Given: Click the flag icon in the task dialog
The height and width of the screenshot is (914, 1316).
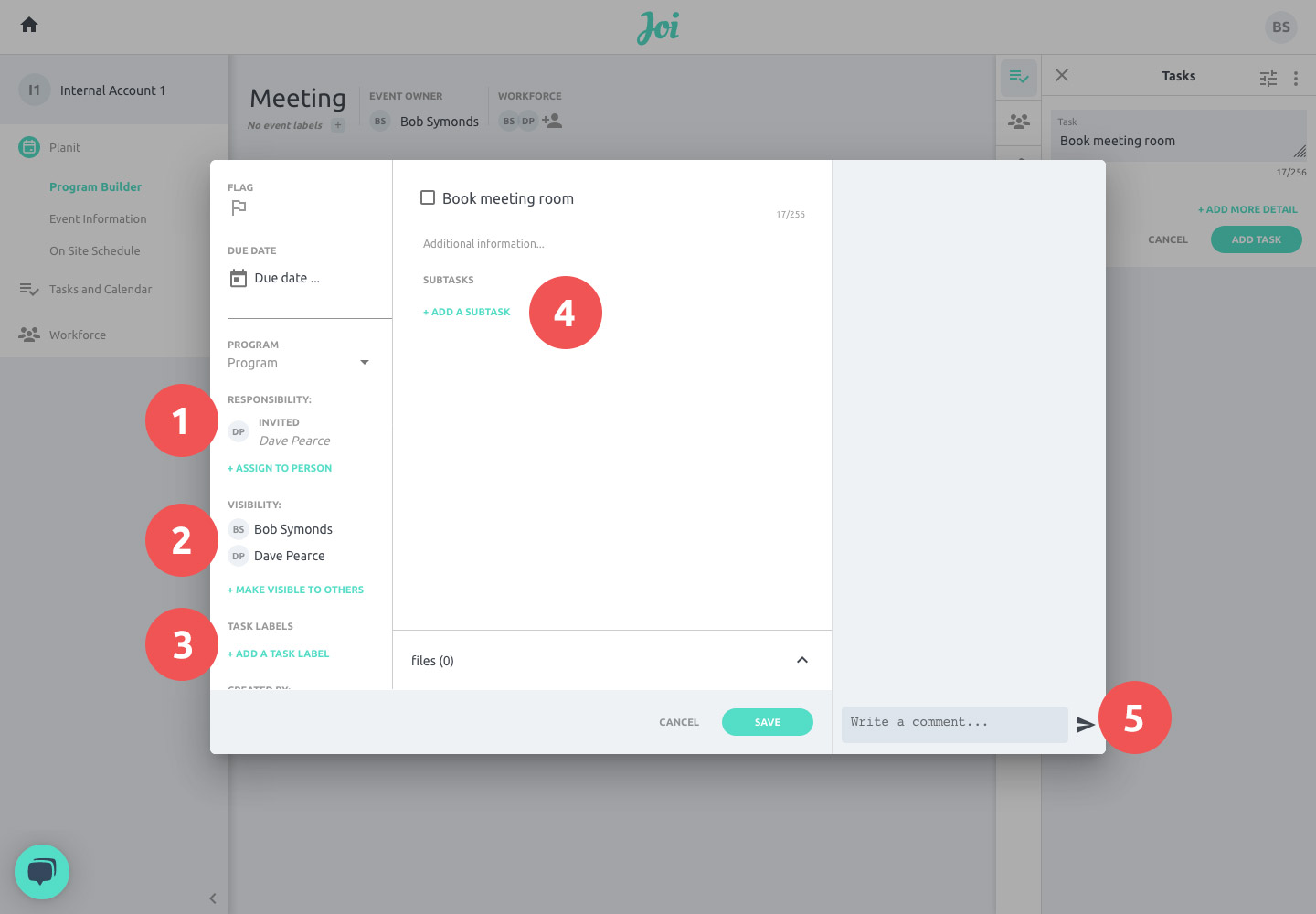Looking at the screenshot, I should click(x=239, y=208).
